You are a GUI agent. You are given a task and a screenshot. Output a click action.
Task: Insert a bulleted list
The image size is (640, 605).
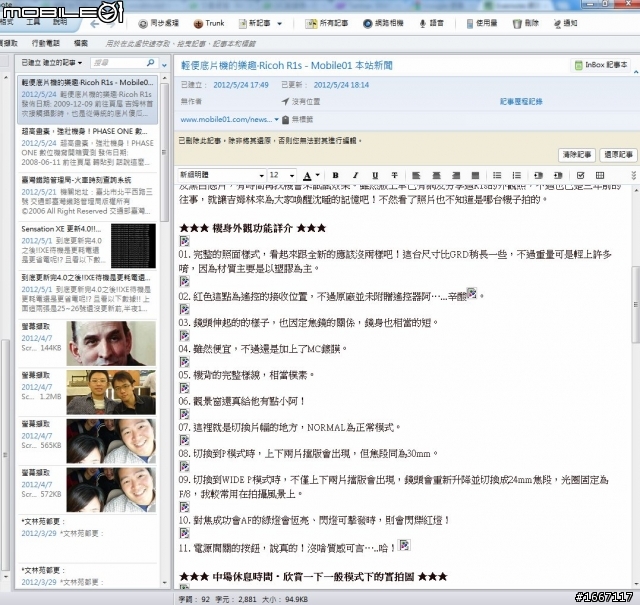[x=497, y=175]
